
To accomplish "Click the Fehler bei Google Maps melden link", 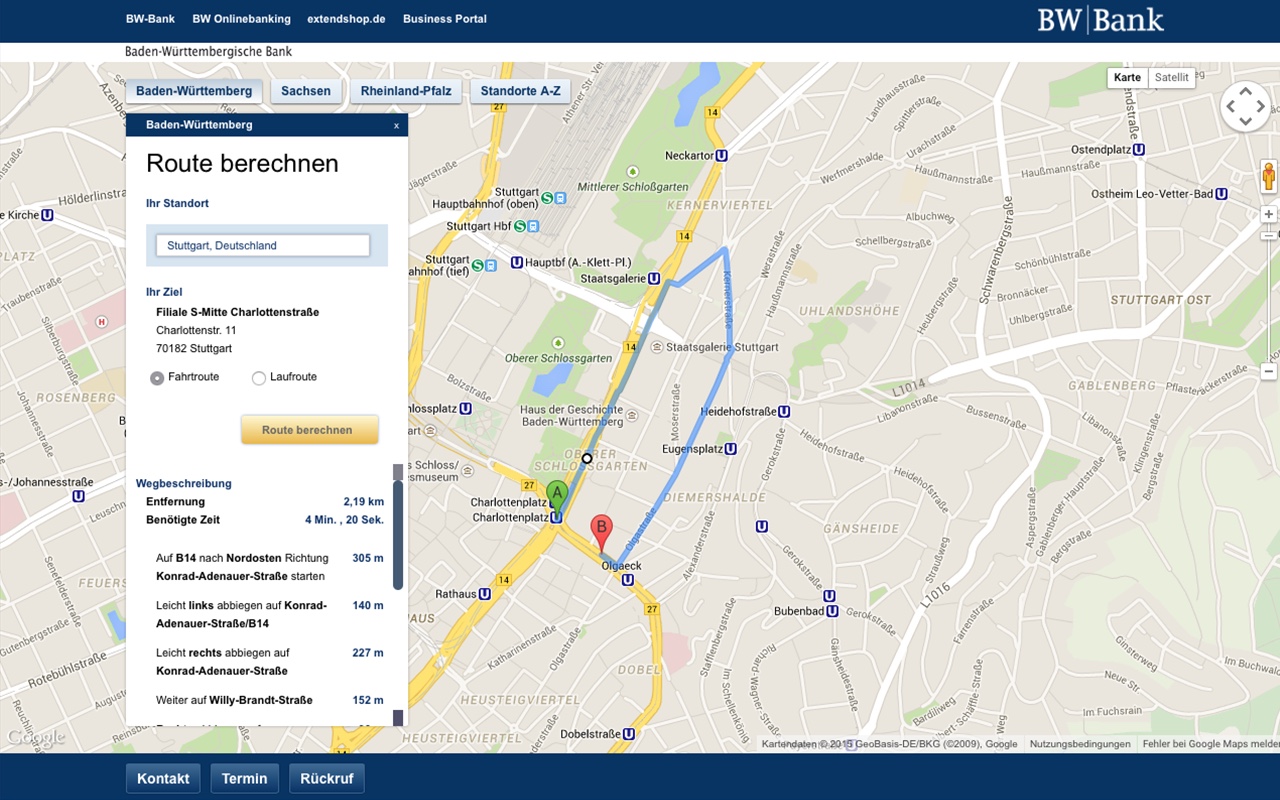I will [x=1211, y=744].
